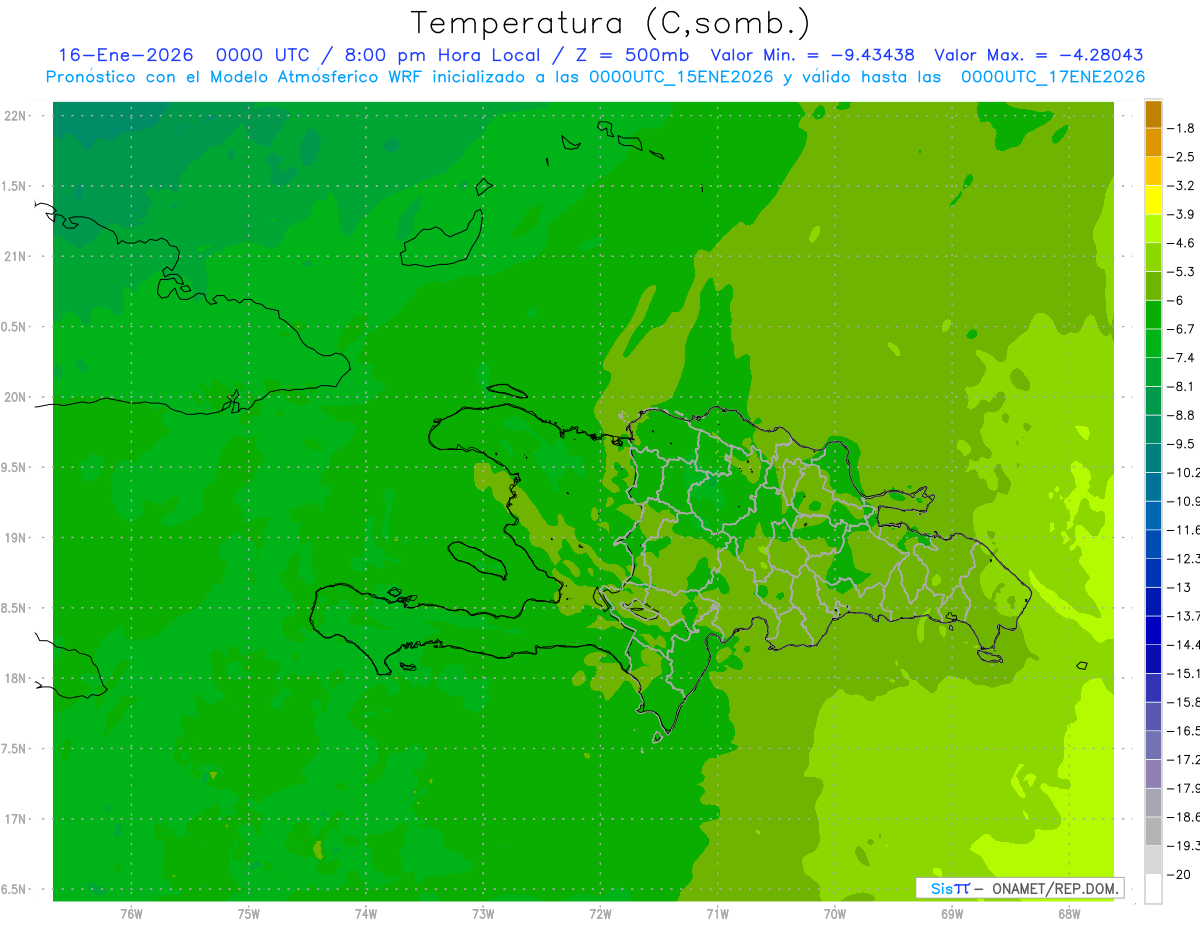The image size is (1200, 927).
Task: Click 'Valor Min. = -9.43438'
Action: 812,55
